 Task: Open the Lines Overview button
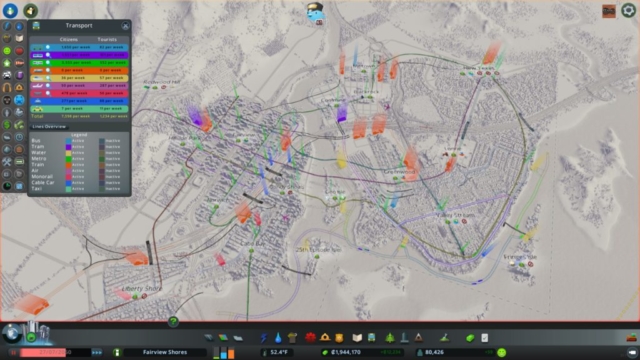pyautogui.click(x=49, y=127)
